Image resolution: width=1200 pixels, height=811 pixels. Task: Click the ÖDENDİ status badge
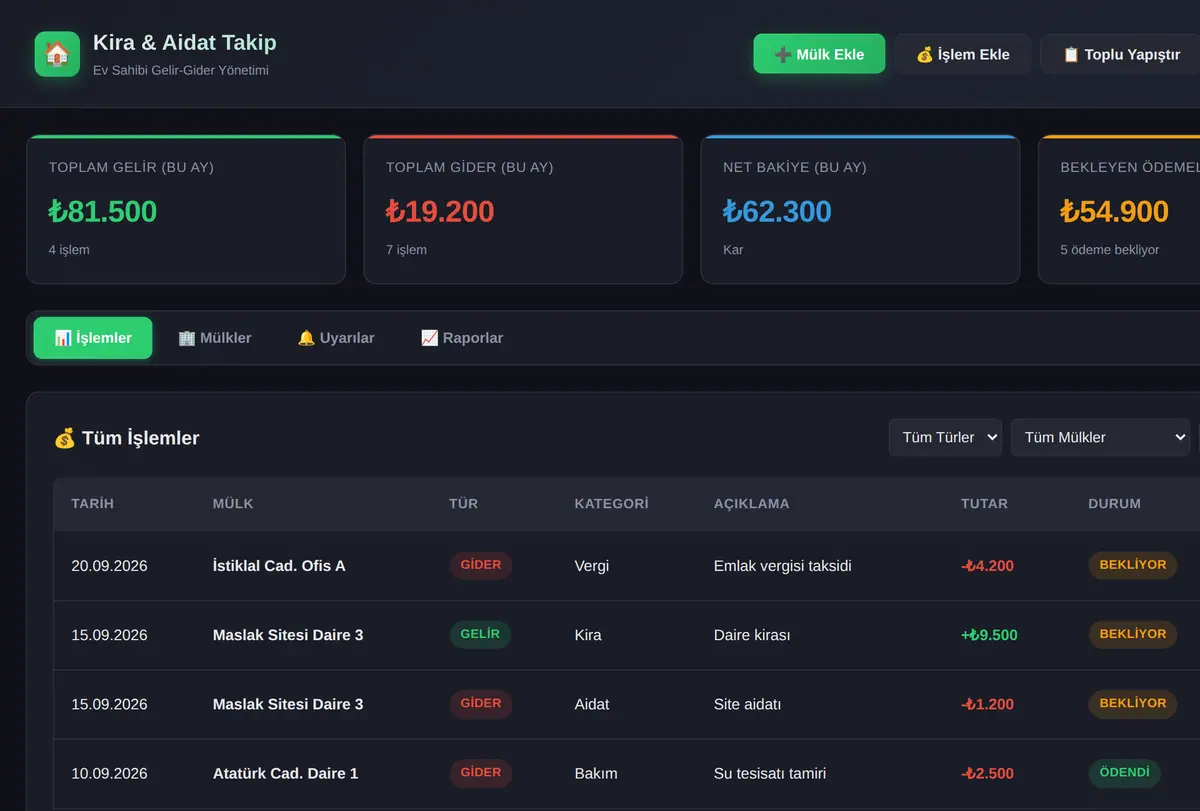(x=1125, y=772)
